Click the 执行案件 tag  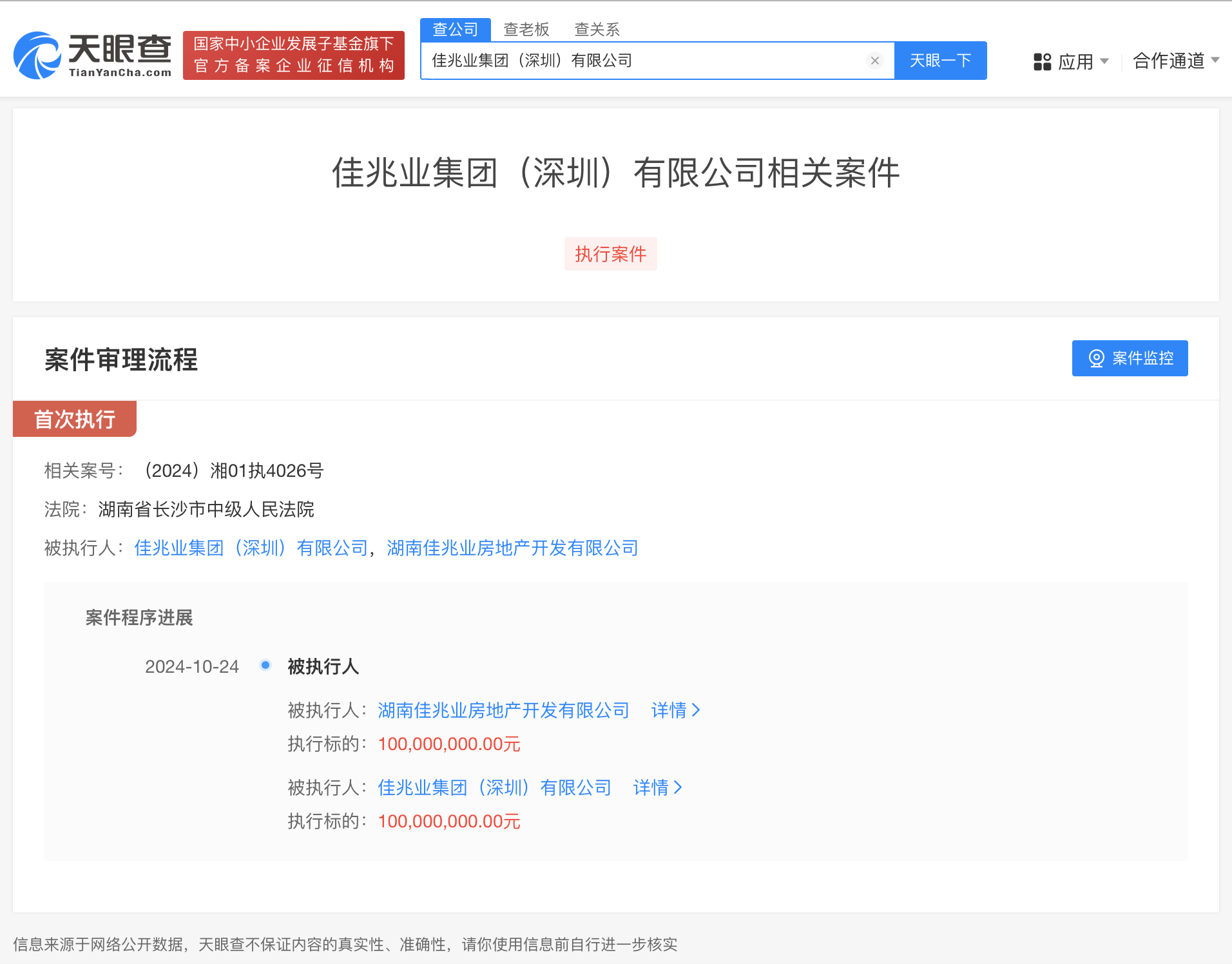click(x=610, y=254)
